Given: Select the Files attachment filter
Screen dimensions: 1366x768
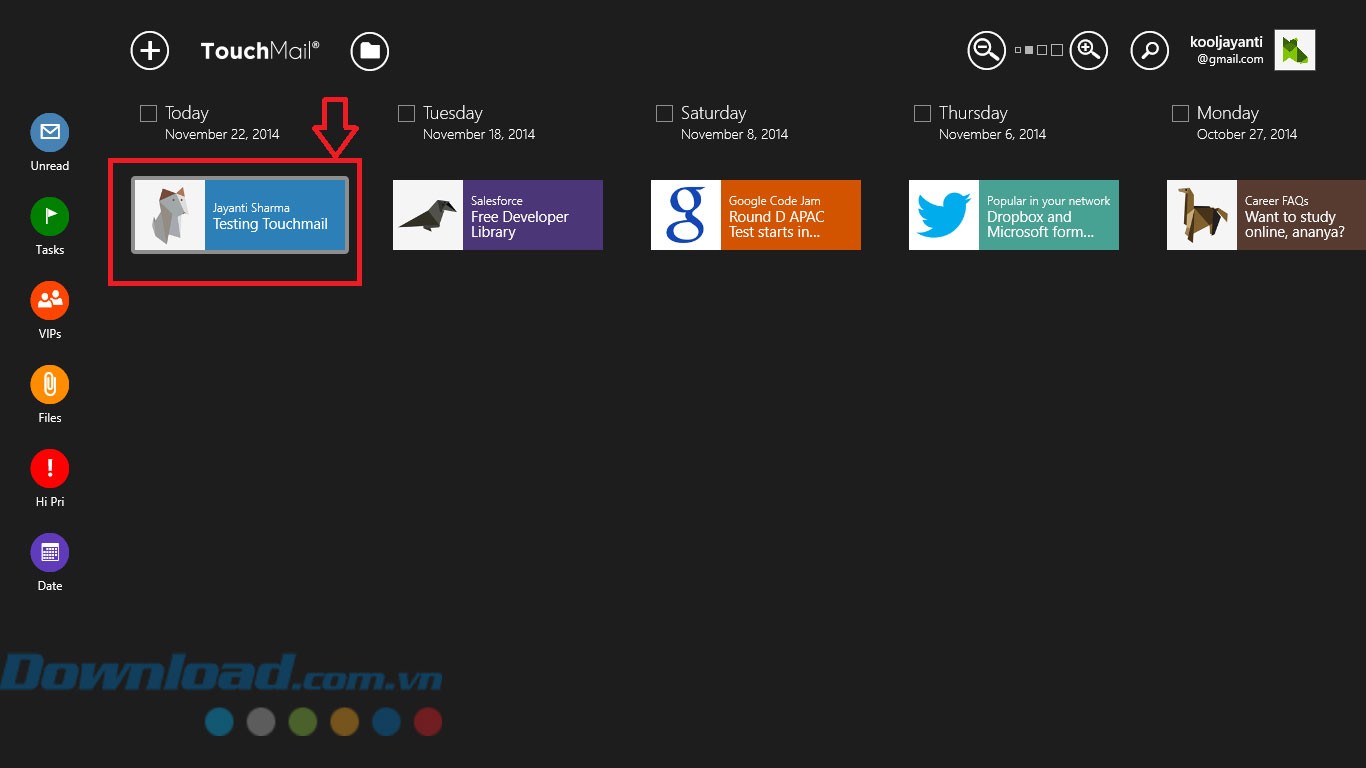Looking at the screenshot, I should coord(49,384).
